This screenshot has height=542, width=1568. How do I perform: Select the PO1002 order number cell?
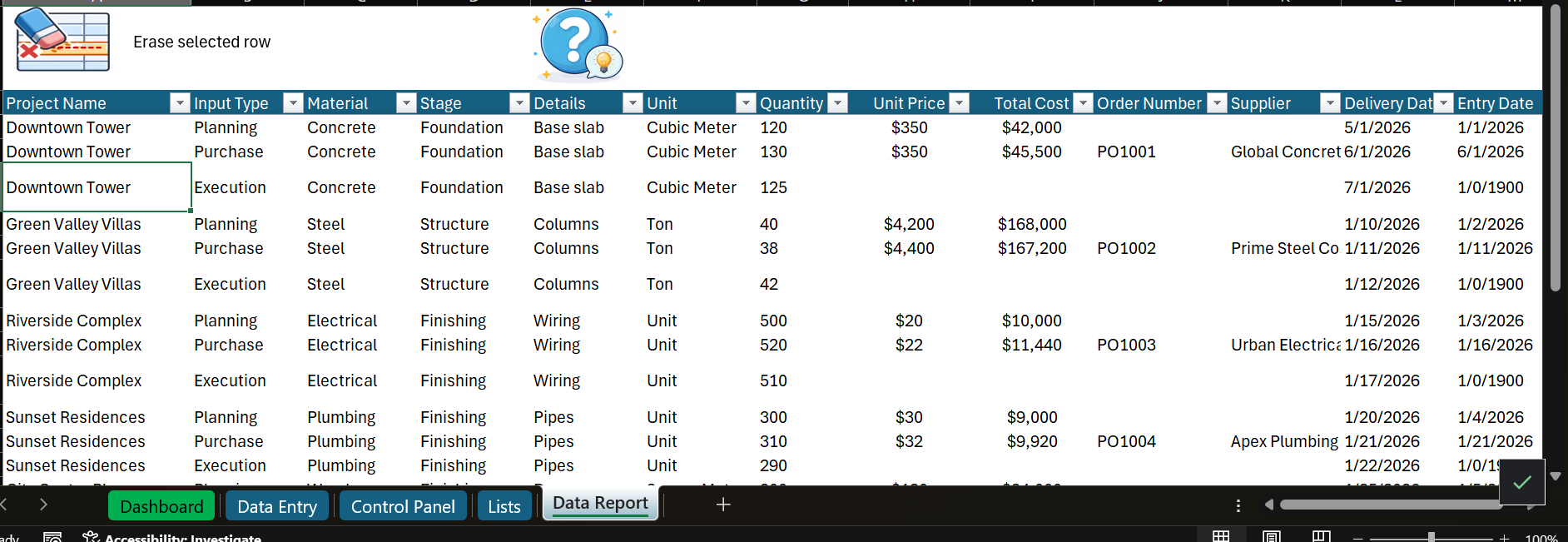coord(1126,248)
